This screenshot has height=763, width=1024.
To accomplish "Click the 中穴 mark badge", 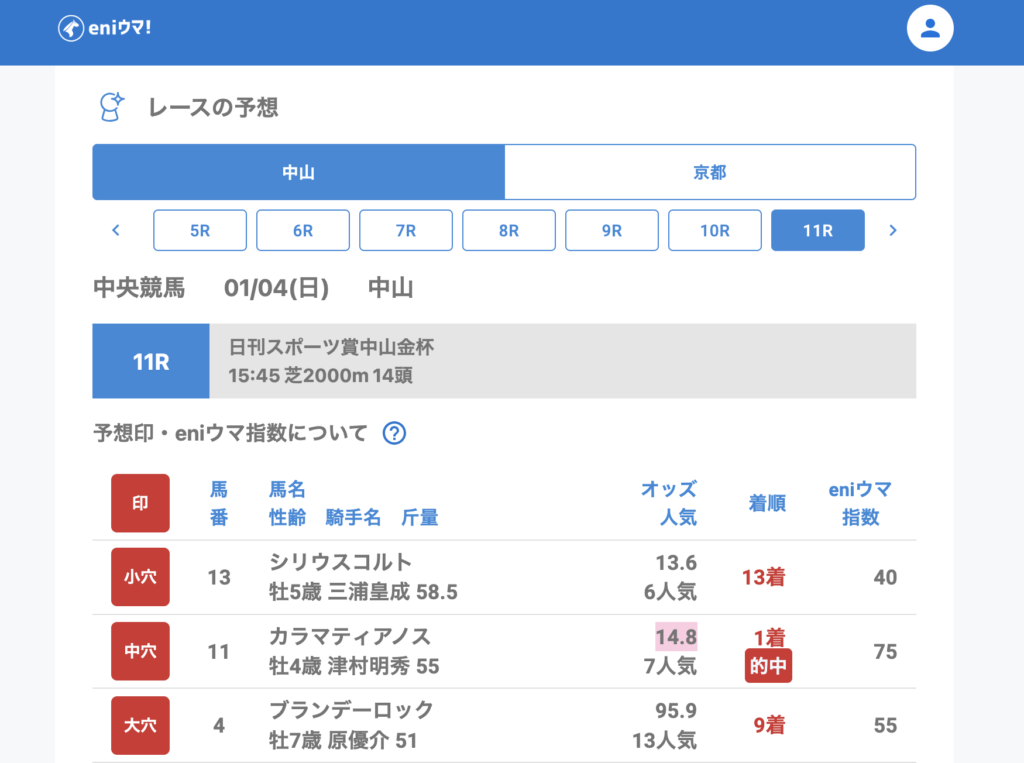I will (140, 651).
